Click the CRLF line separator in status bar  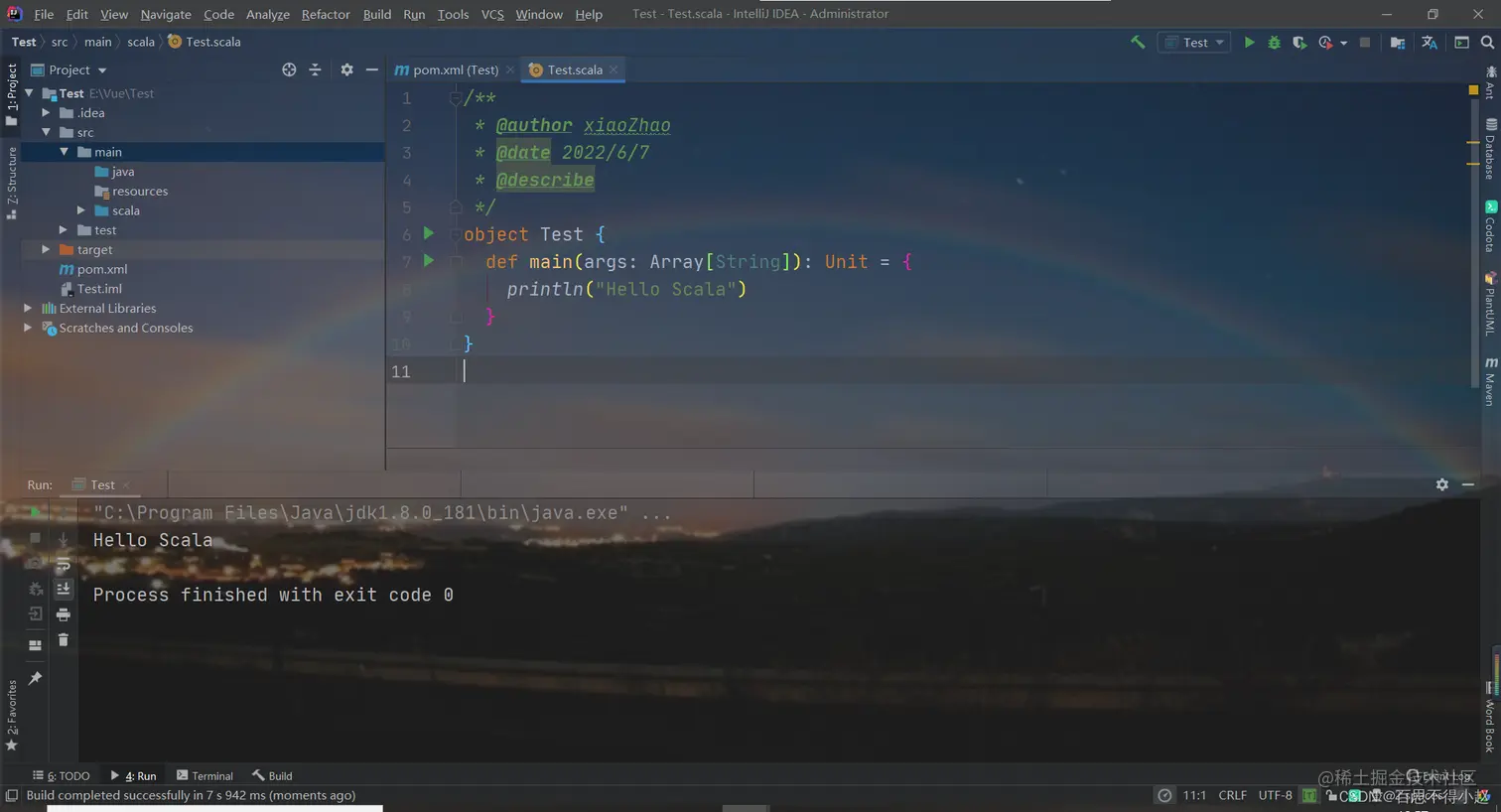(x=1232, y=795)
